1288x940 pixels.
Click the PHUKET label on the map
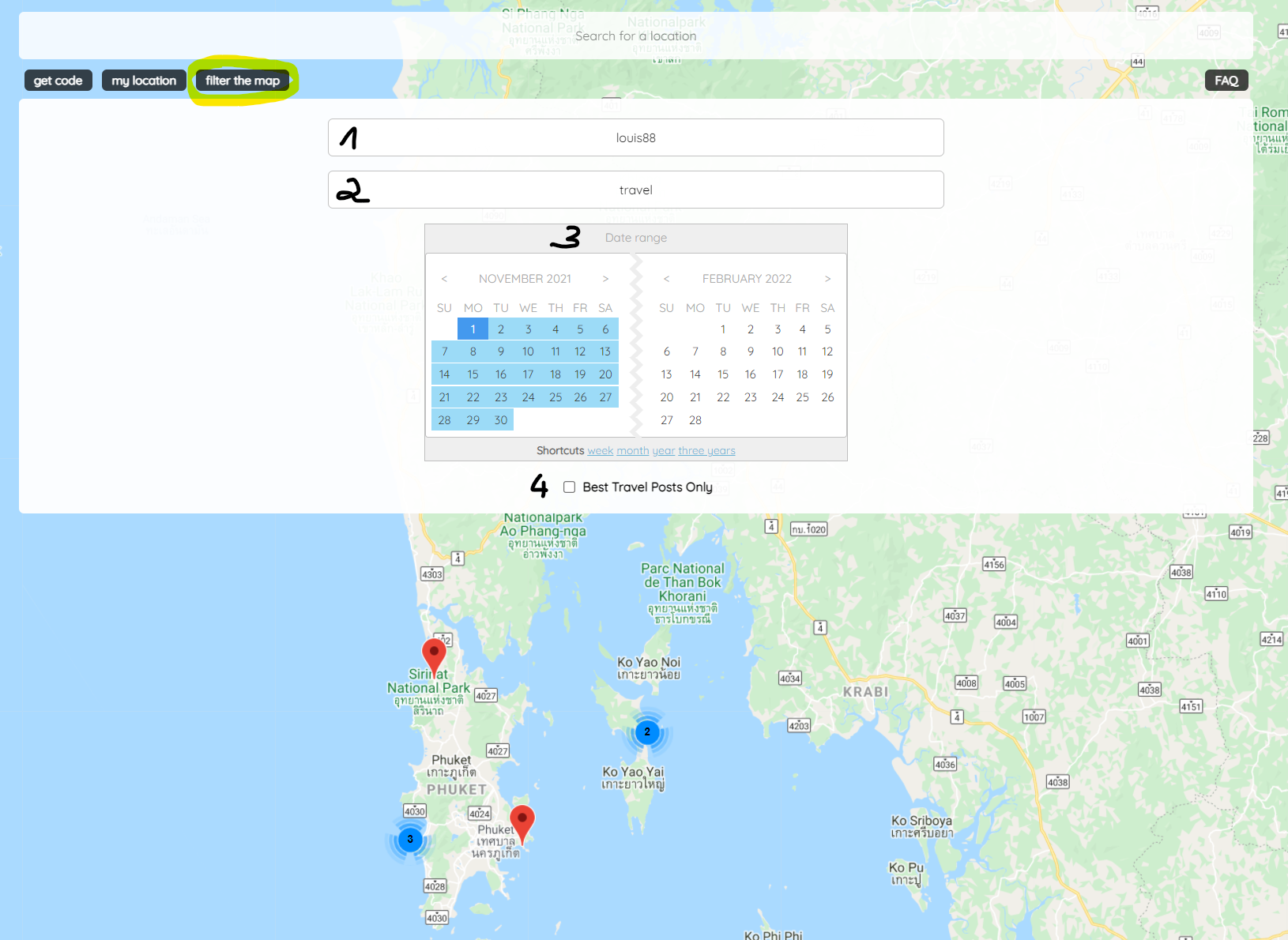[457, 789]
